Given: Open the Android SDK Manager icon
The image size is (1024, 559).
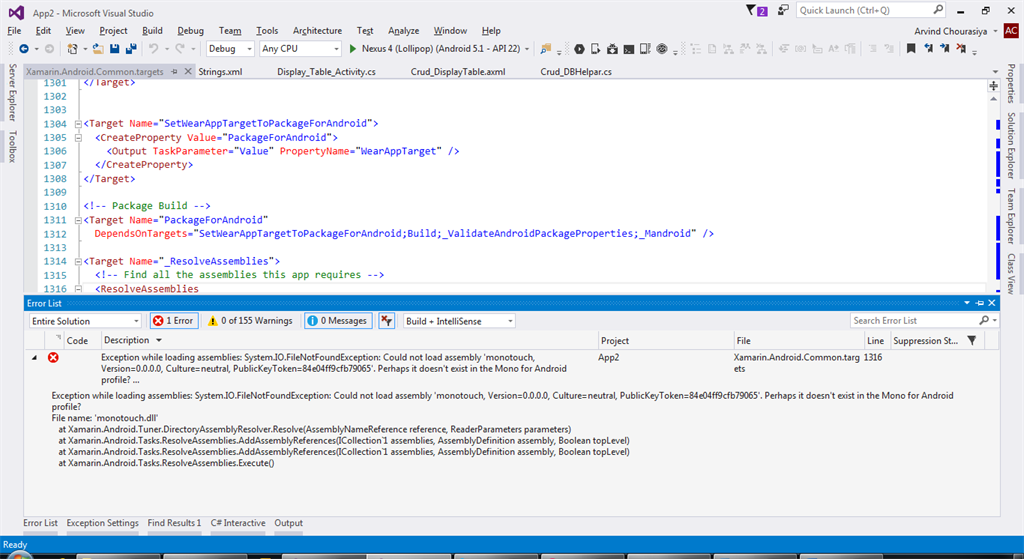Looking at the screenshot, I should click(612, 49).
